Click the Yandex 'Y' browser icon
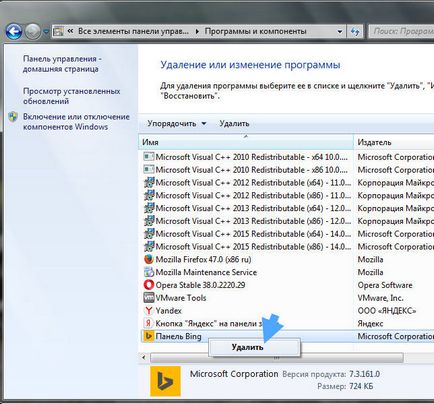434x404 pixels. 149,311
